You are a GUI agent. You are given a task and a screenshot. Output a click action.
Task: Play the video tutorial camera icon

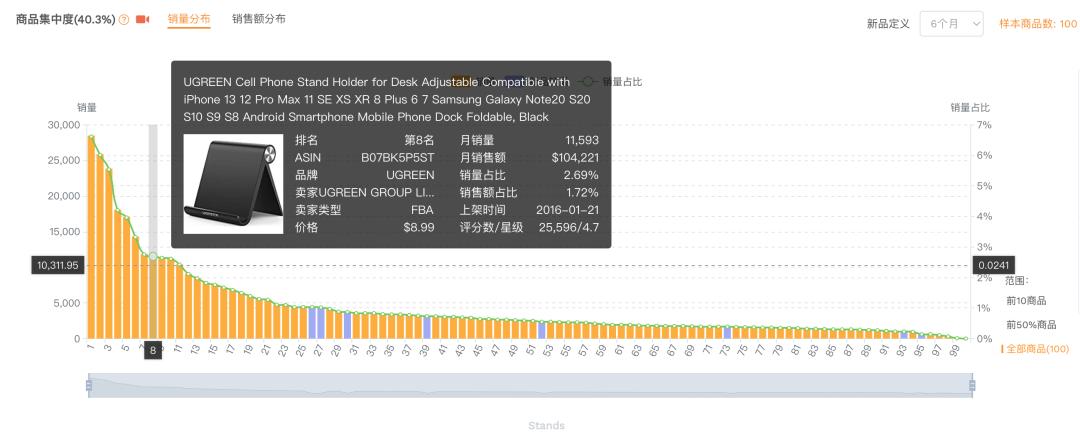click(x=143, y=20)
